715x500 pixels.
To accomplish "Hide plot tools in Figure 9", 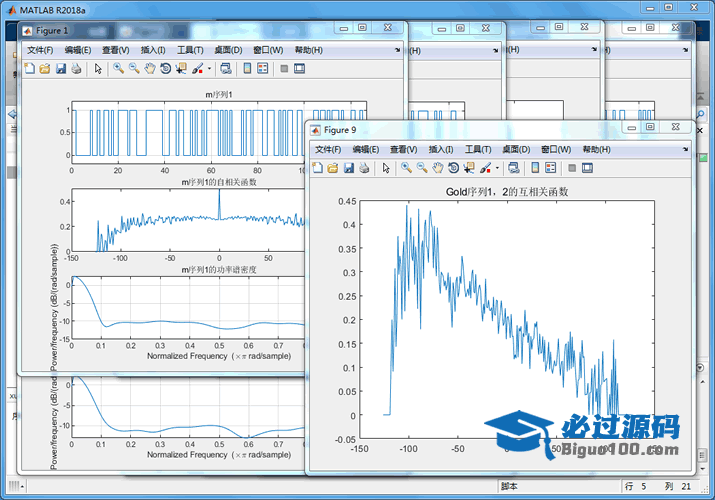I will [571, 168].
